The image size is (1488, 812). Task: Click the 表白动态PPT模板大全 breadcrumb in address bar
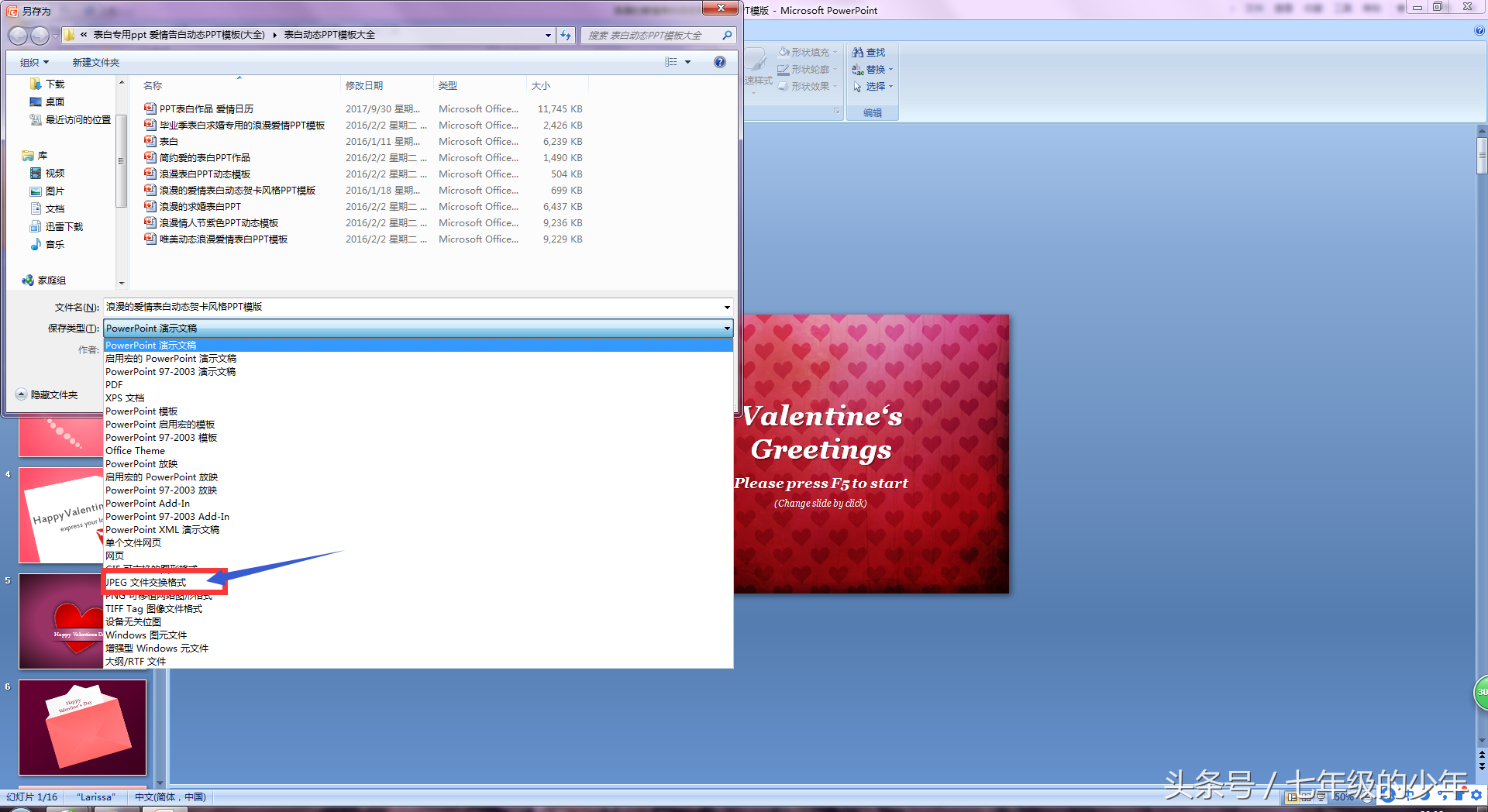pos(329,35)
